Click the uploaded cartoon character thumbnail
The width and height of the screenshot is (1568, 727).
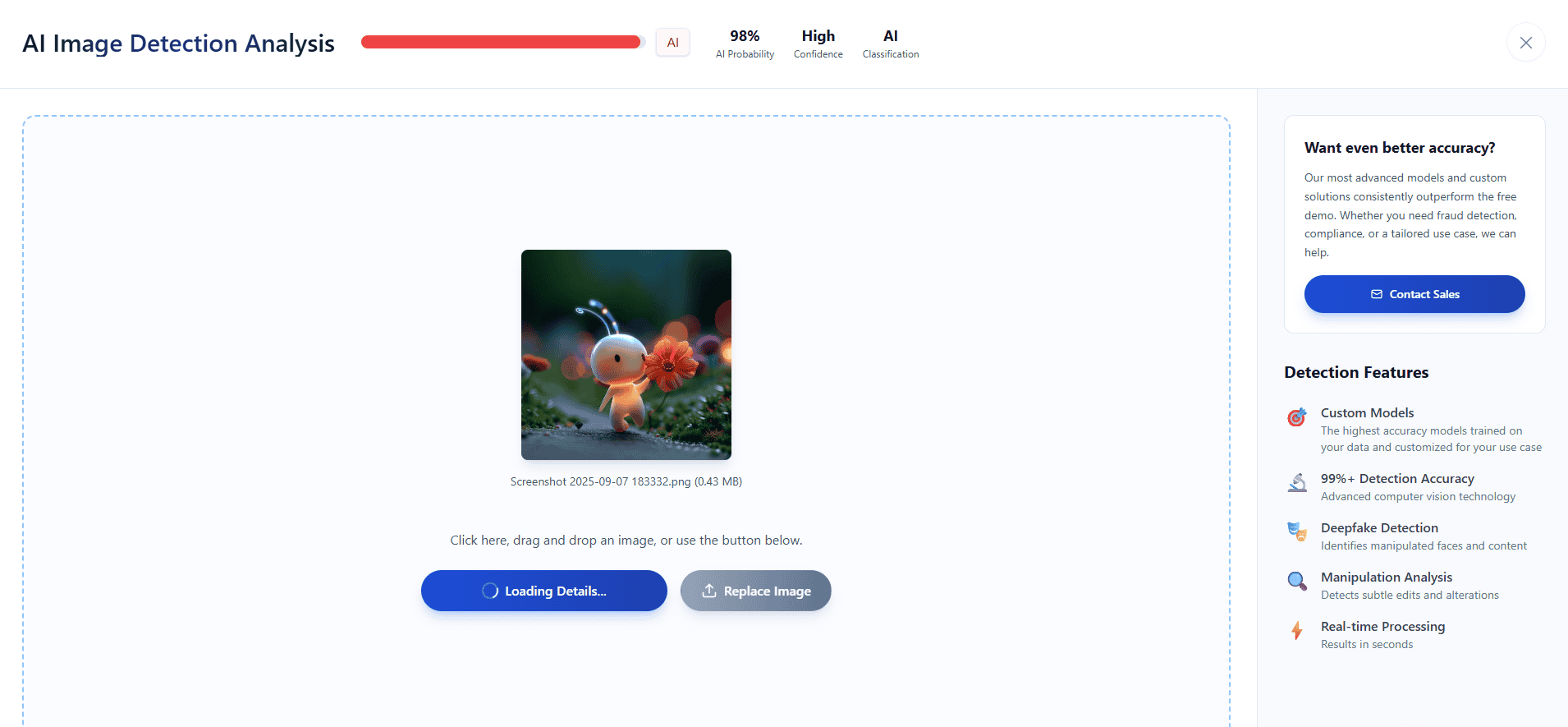[626, 355]
